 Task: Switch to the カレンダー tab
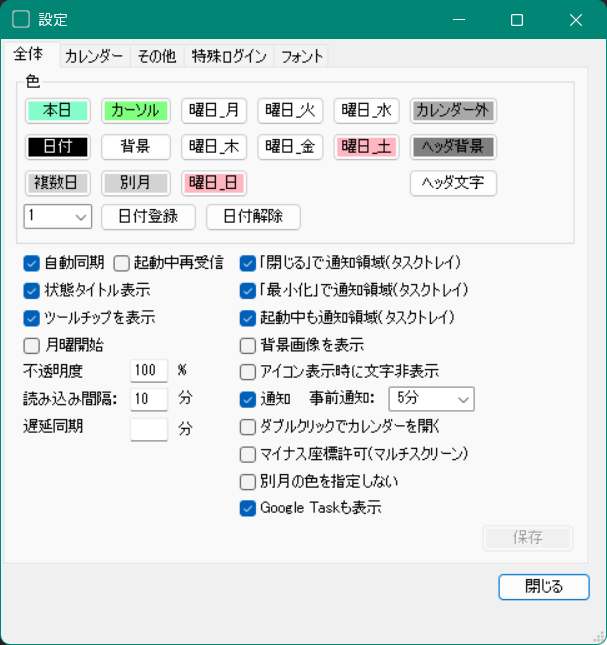tap(94, 56)
